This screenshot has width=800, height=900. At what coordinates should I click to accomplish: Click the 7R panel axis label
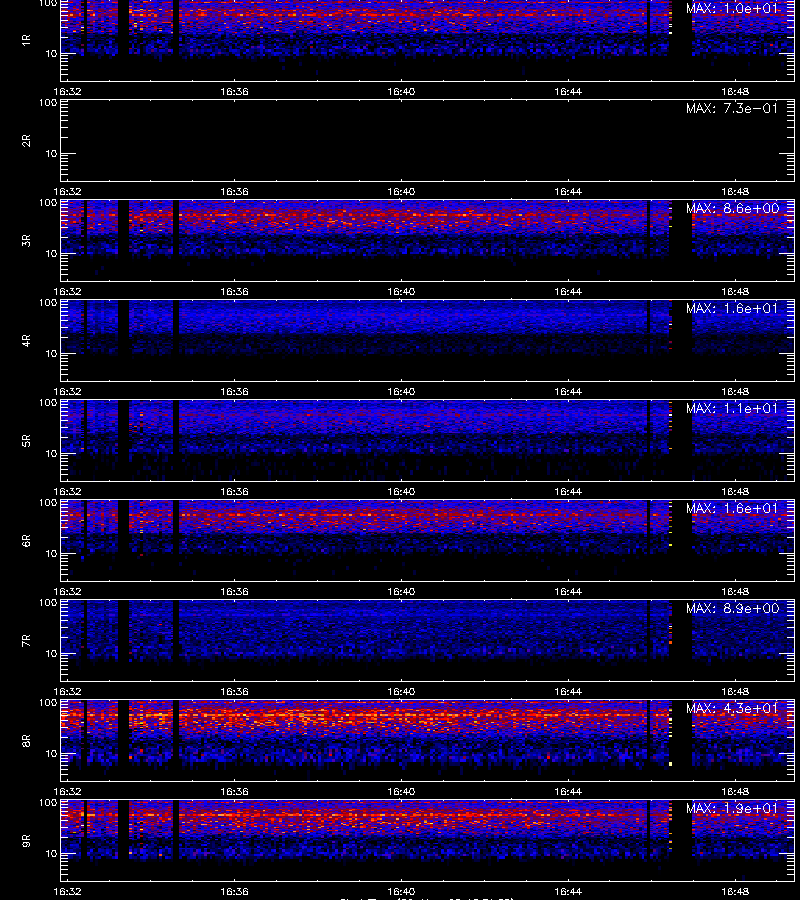click(x=26, y=641)
